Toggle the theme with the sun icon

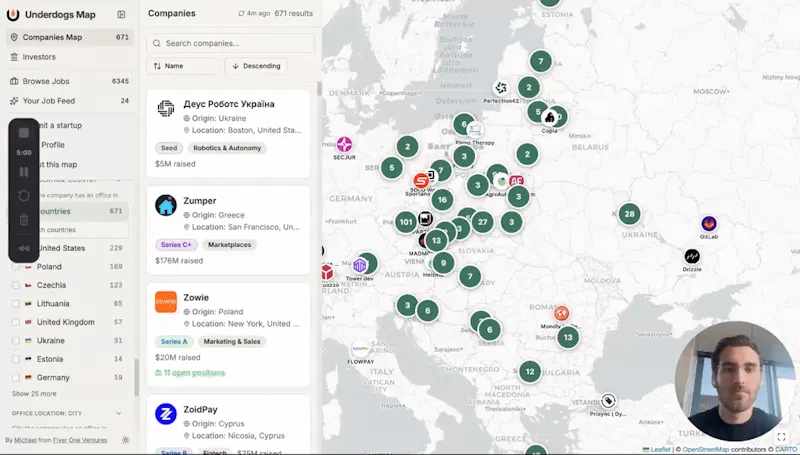click(x=126, y=440)
